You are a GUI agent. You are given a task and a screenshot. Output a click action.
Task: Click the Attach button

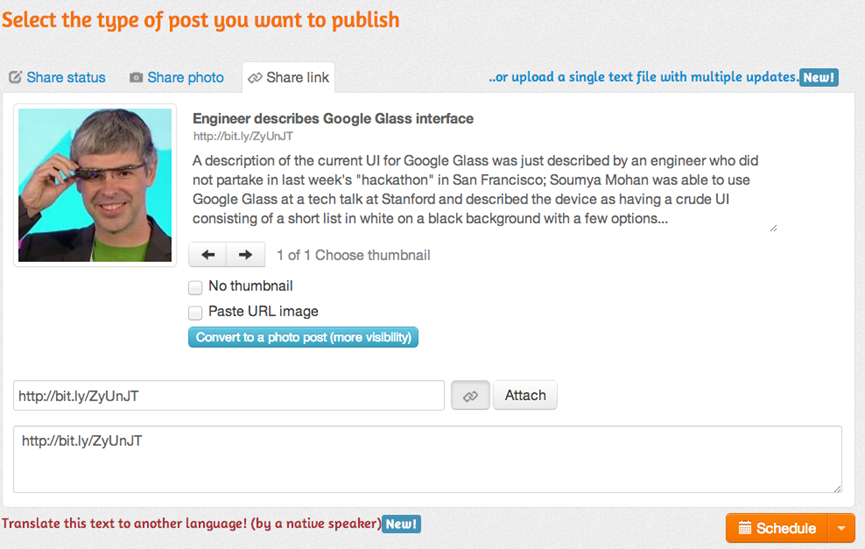(525, 395)
